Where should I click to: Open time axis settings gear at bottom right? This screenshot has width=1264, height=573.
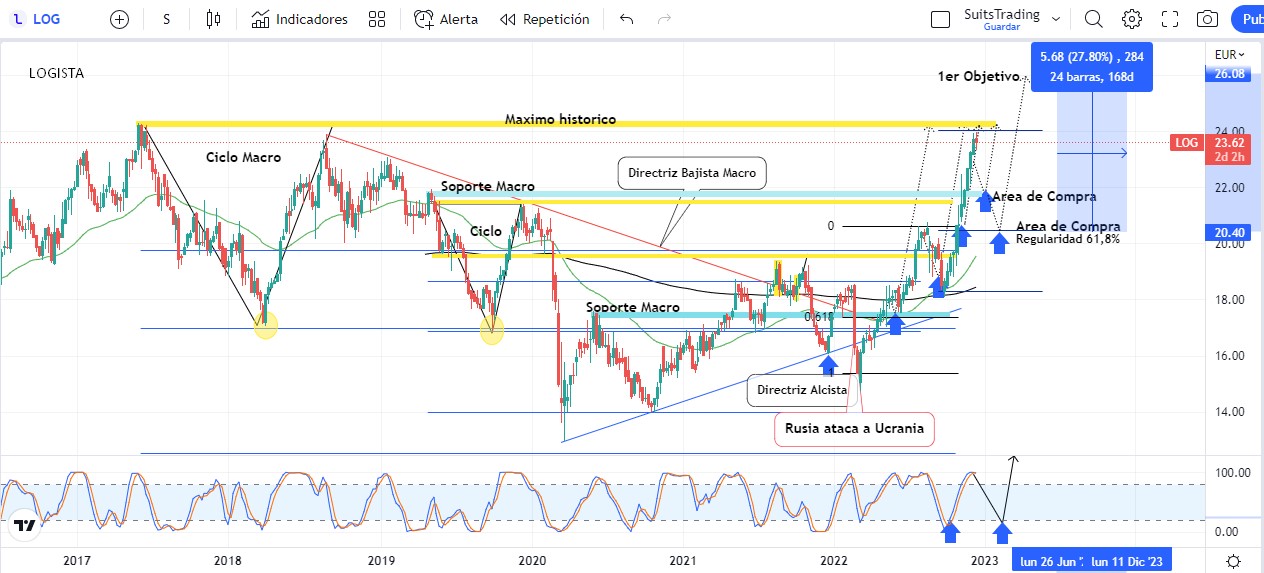point(1234,561)
